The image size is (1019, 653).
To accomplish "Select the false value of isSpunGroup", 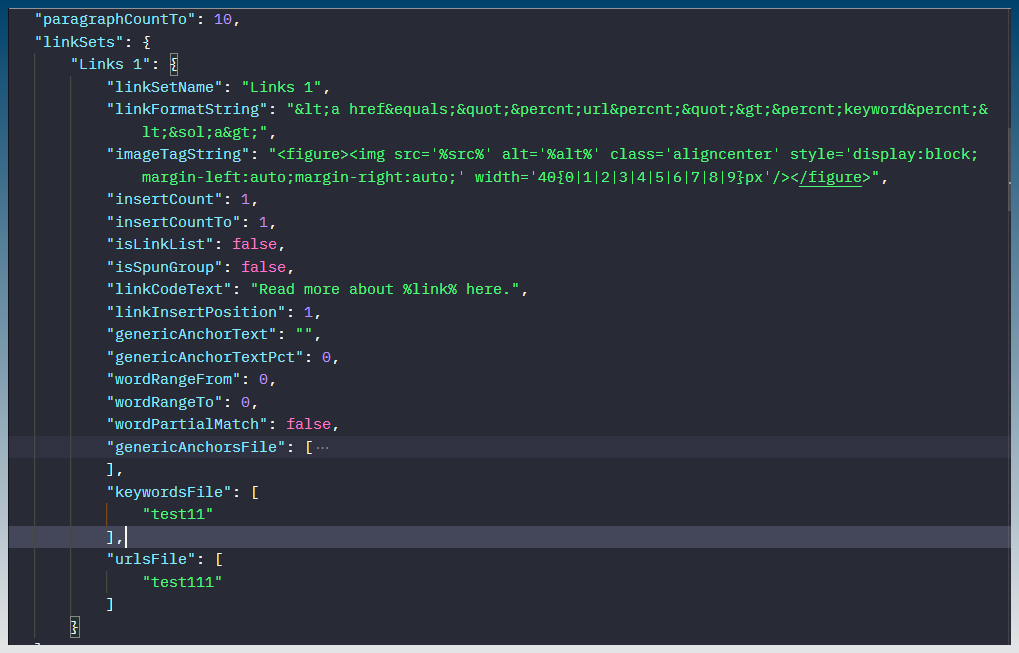I will (263, 267).
